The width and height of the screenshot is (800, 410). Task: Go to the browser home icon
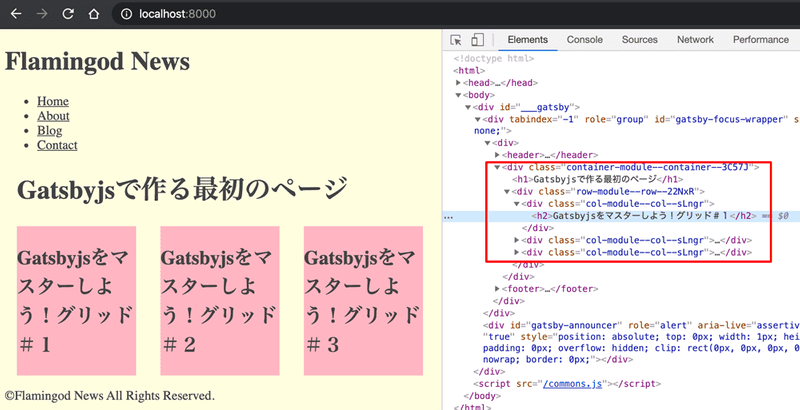94,14
